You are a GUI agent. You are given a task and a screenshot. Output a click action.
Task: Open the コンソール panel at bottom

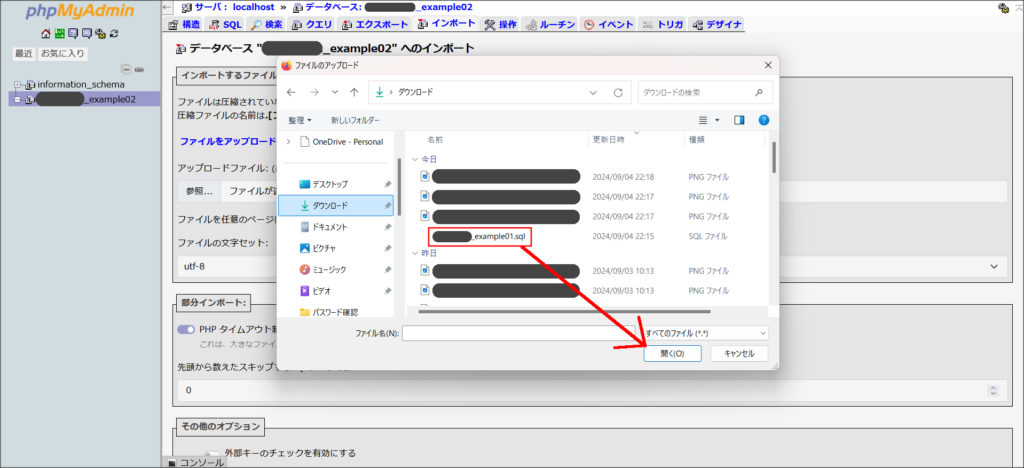pyautogui.click(x=197, y=462)
